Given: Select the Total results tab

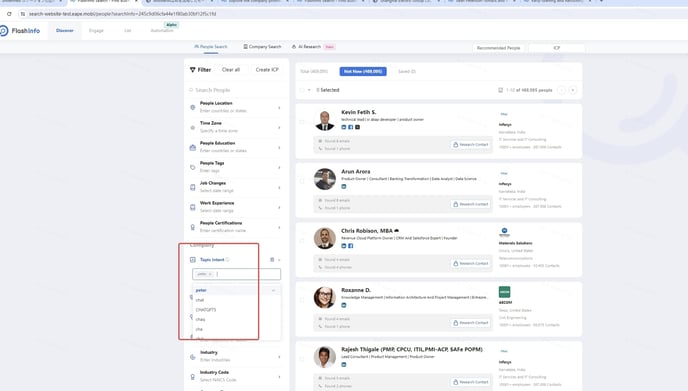Looking at the screenshot, I should (x=314, y=71).
